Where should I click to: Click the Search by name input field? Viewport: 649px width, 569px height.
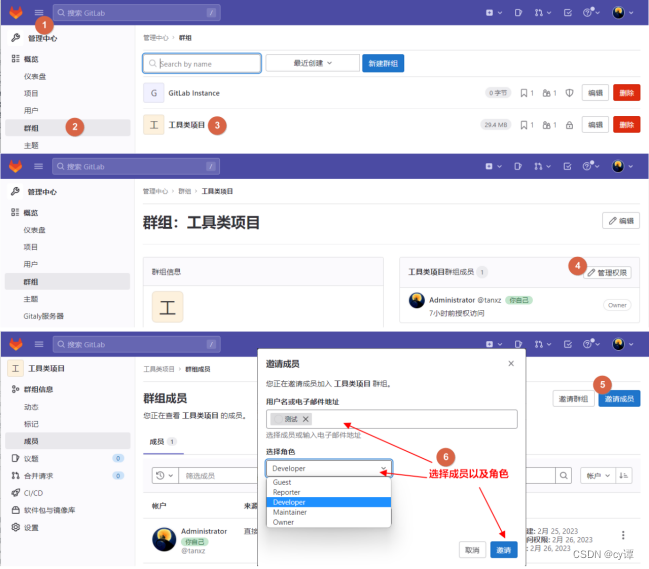(202, 63)
